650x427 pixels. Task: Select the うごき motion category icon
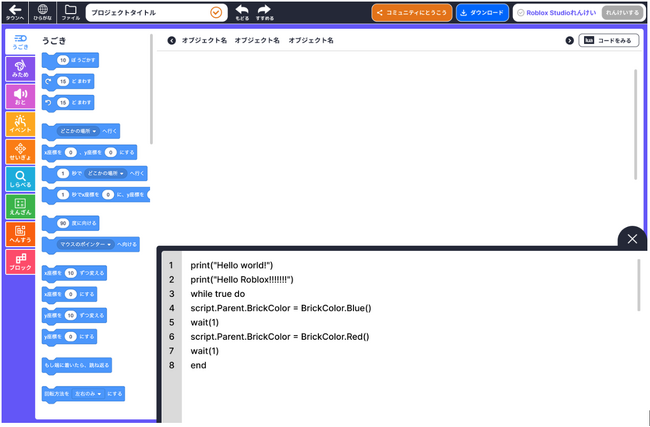pos(20,42)
